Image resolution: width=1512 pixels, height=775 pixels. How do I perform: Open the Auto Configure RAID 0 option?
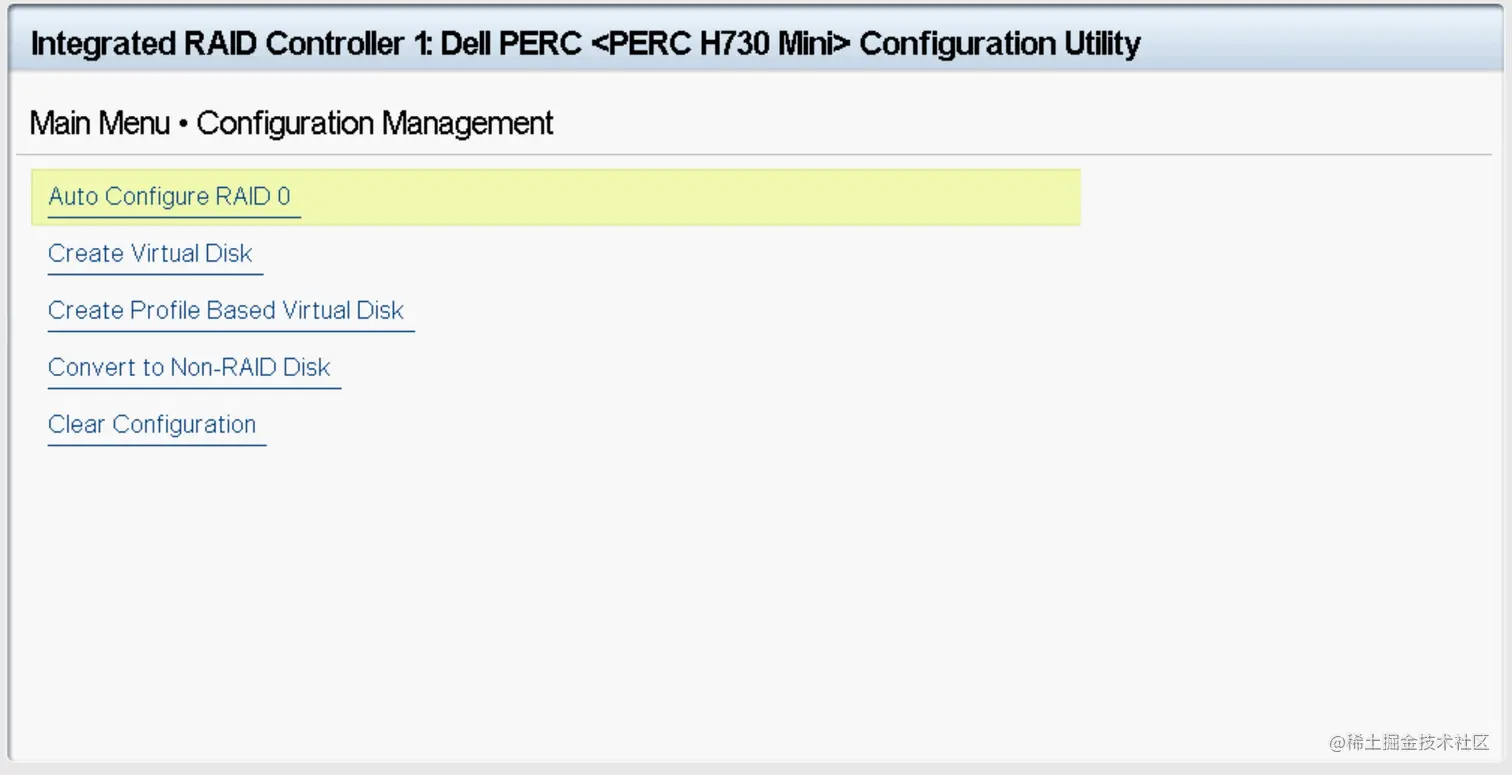coord(169,196)
